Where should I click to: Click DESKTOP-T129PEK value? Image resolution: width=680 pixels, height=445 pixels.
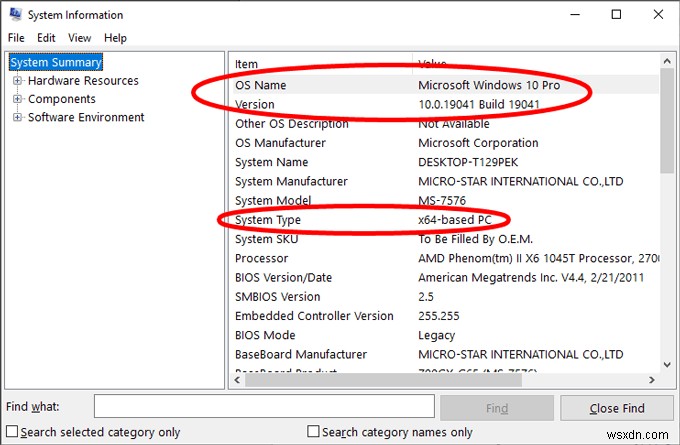tap(468, 162)
